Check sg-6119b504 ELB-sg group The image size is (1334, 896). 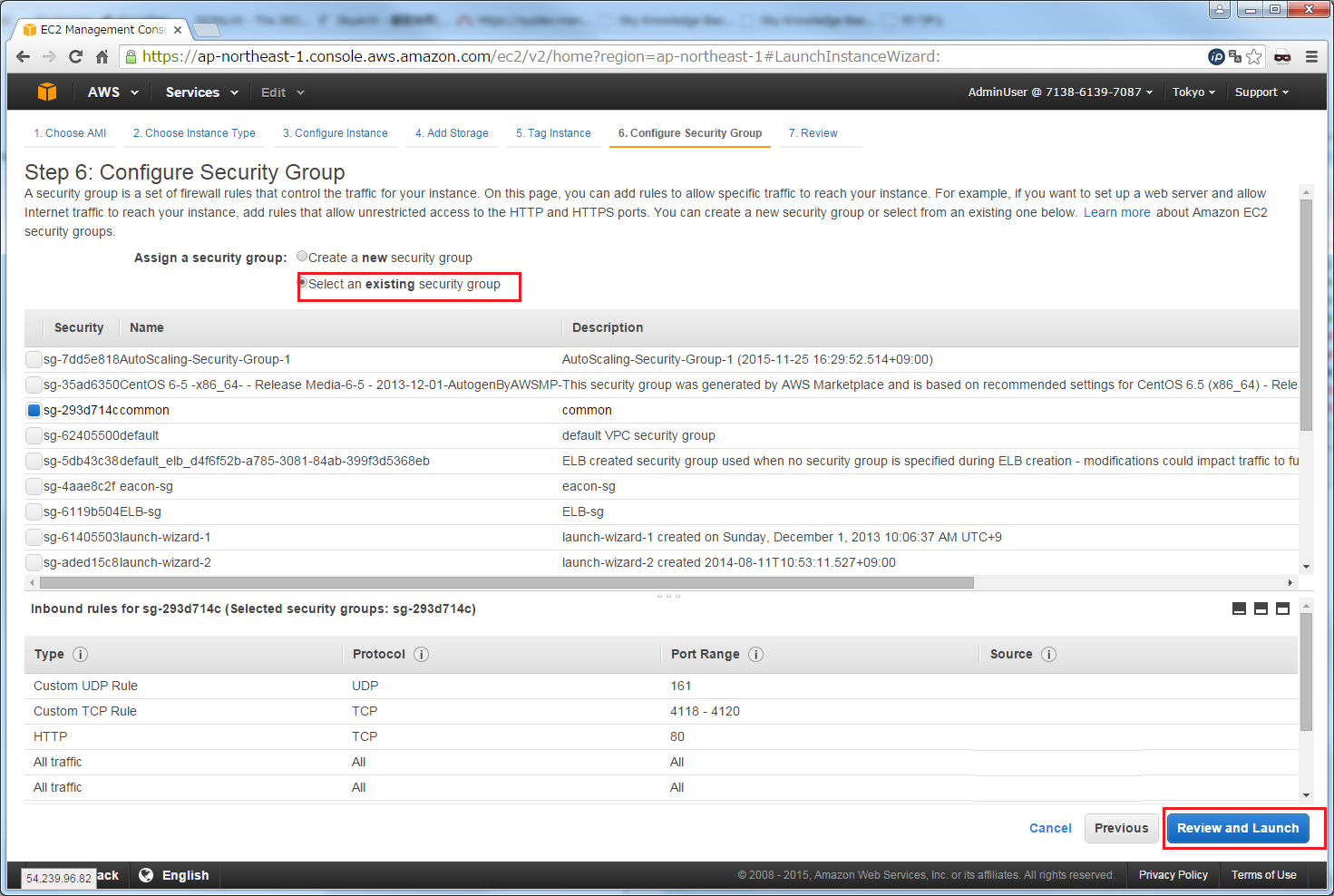(34, 511)
